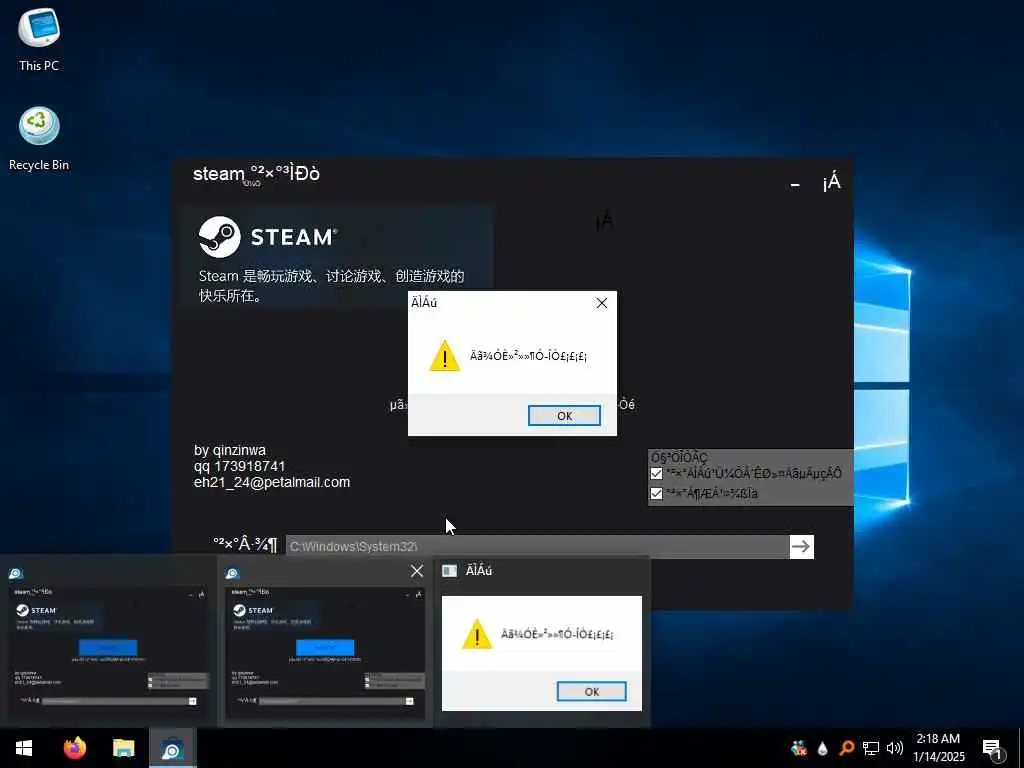Click the network tray icon

coord(871,748)
